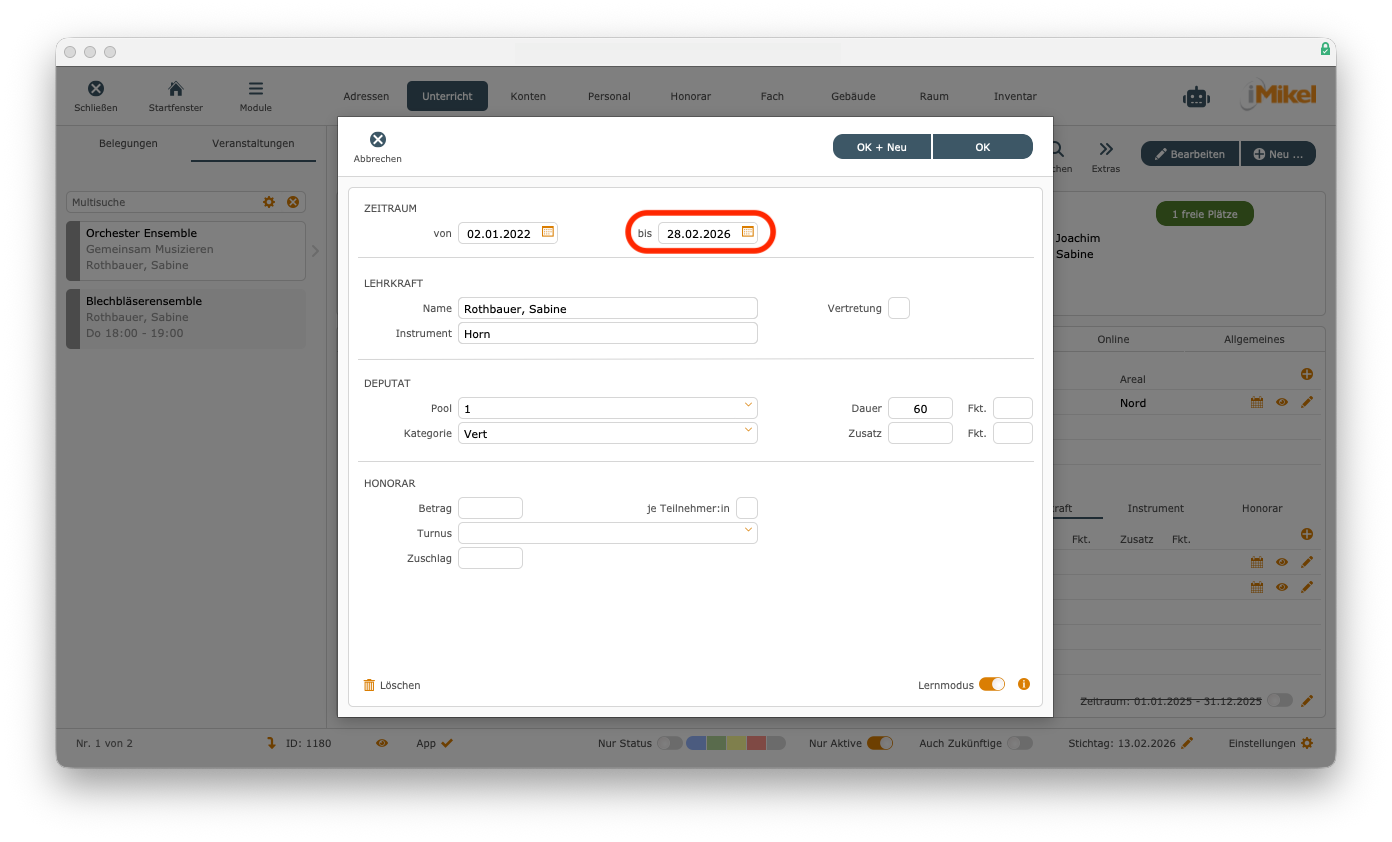Select the Belegungen tab
Screen dimensions: 1392x842
click(x=128, y=143)
